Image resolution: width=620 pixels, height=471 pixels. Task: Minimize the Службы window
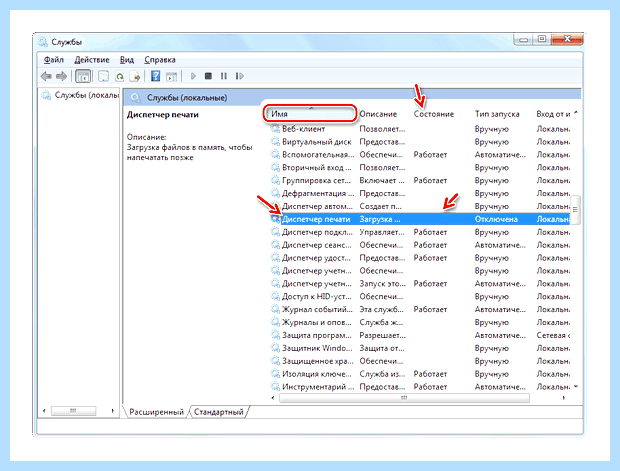pos(523,39)
